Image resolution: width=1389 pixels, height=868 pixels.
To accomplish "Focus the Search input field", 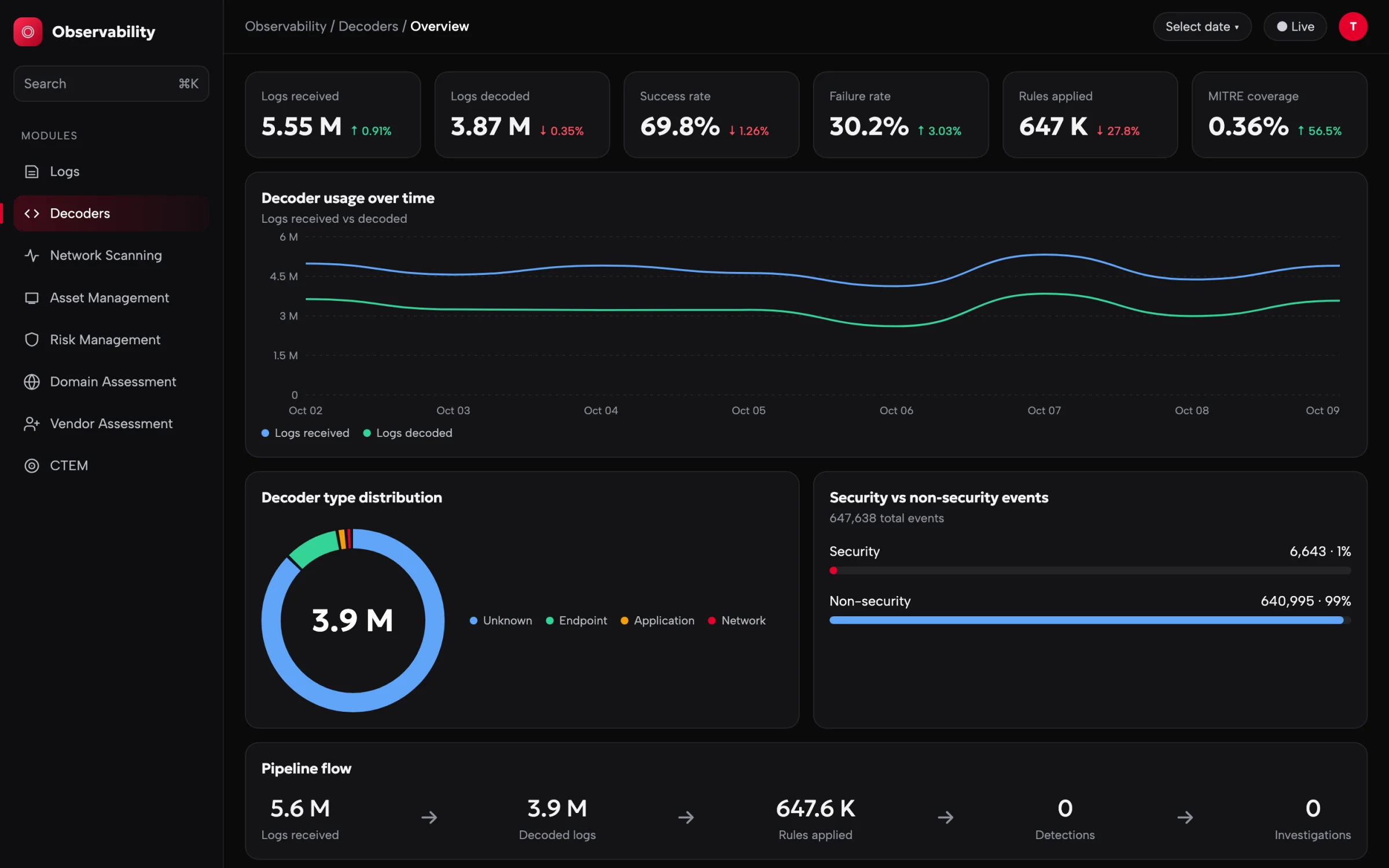I will pos(111,84).
